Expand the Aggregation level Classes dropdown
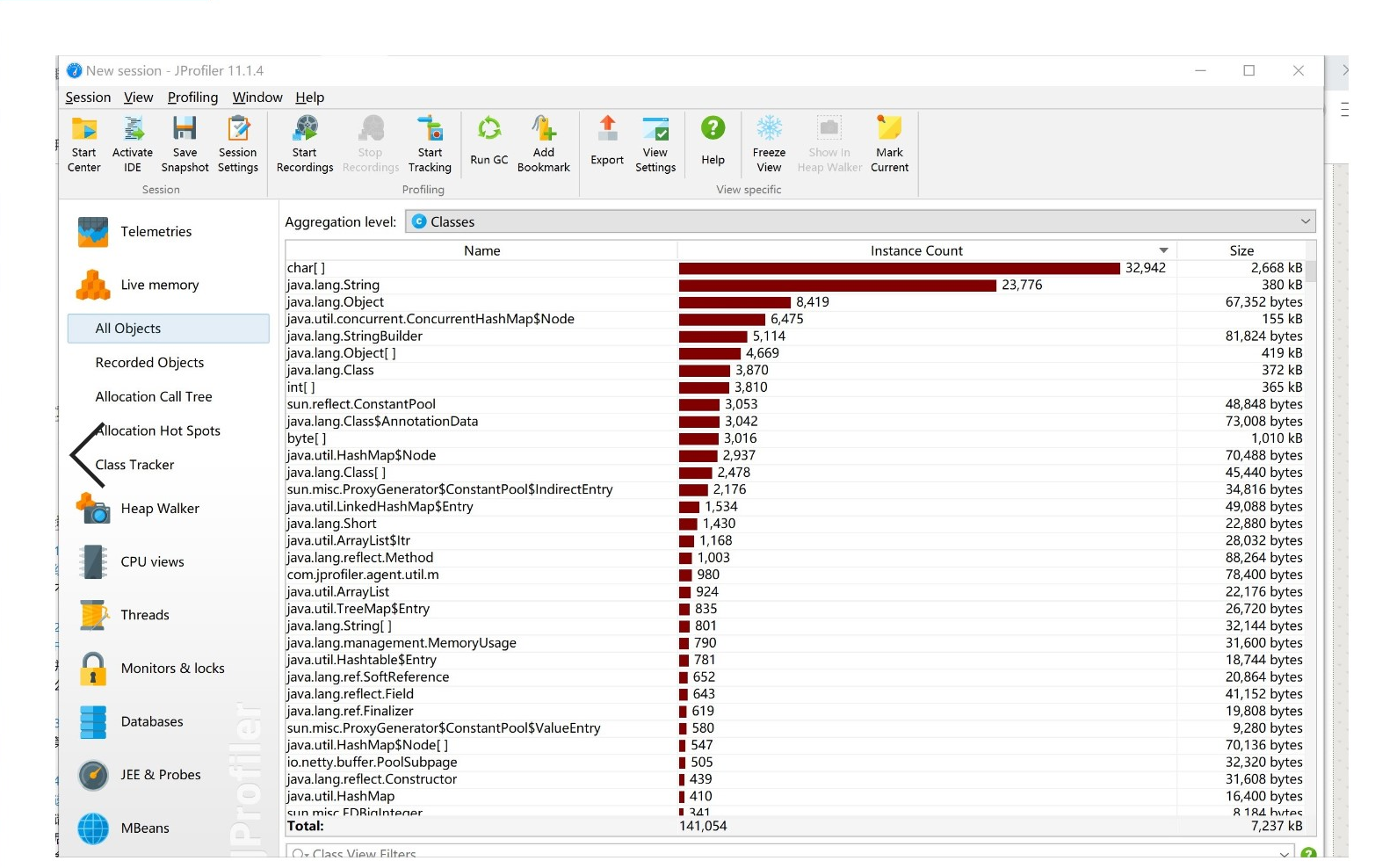 pyautogui.click(x=861, y=222)
